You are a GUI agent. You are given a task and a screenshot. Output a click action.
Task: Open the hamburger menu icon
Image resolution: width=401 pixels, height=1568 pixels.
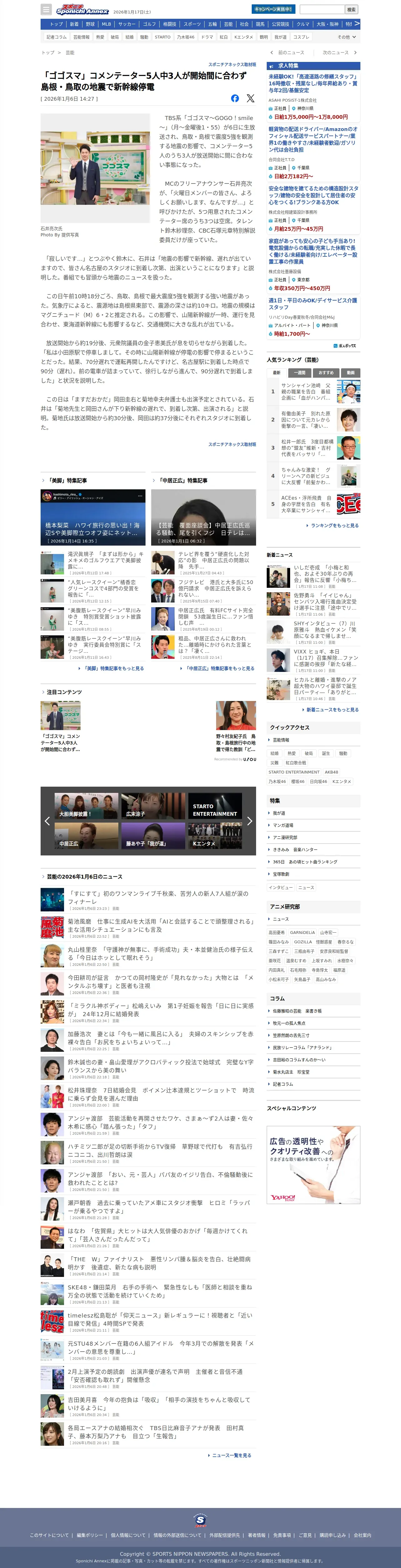46,9
